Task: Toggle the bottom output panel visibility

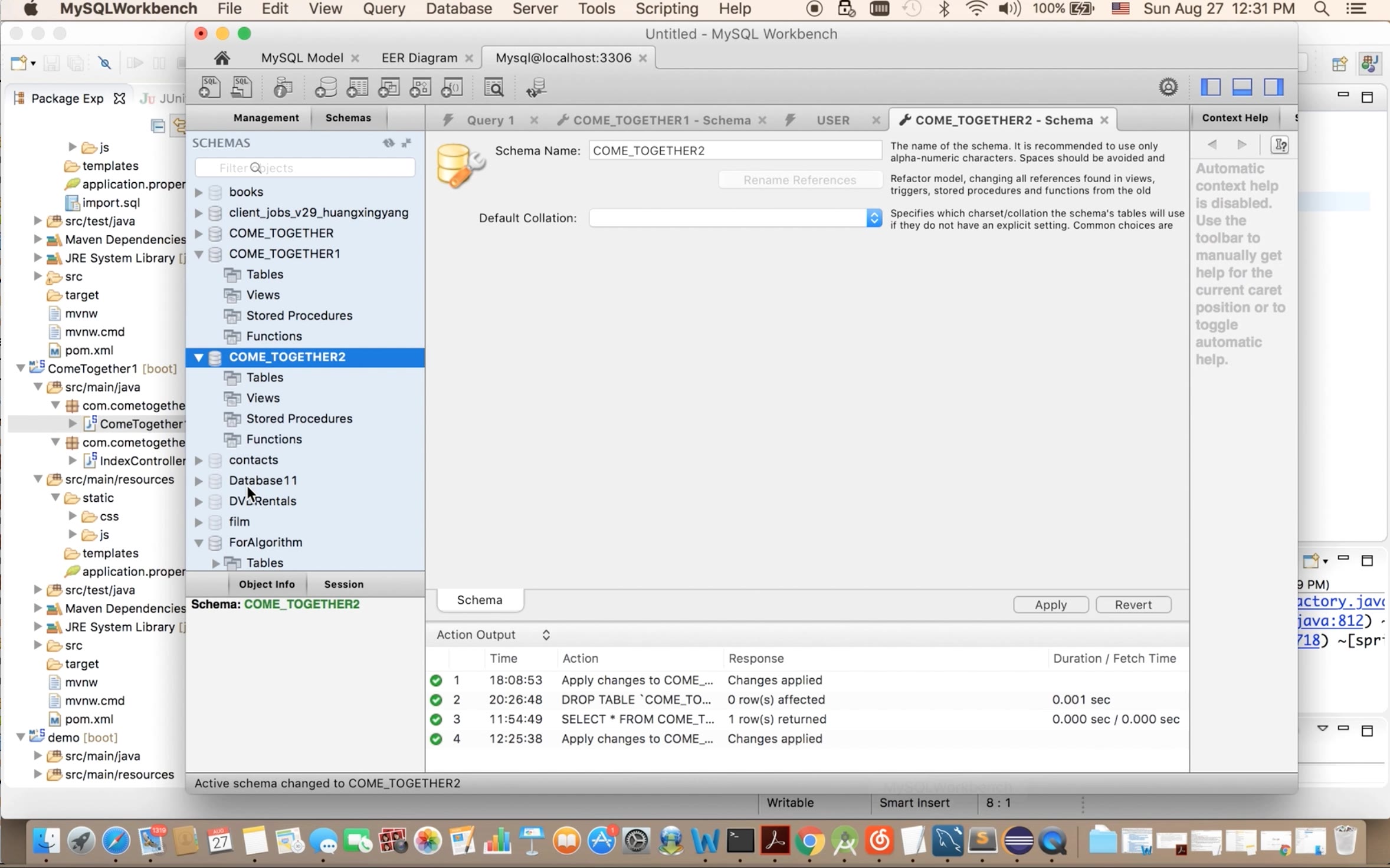Action: click(x=1242, y=87)
